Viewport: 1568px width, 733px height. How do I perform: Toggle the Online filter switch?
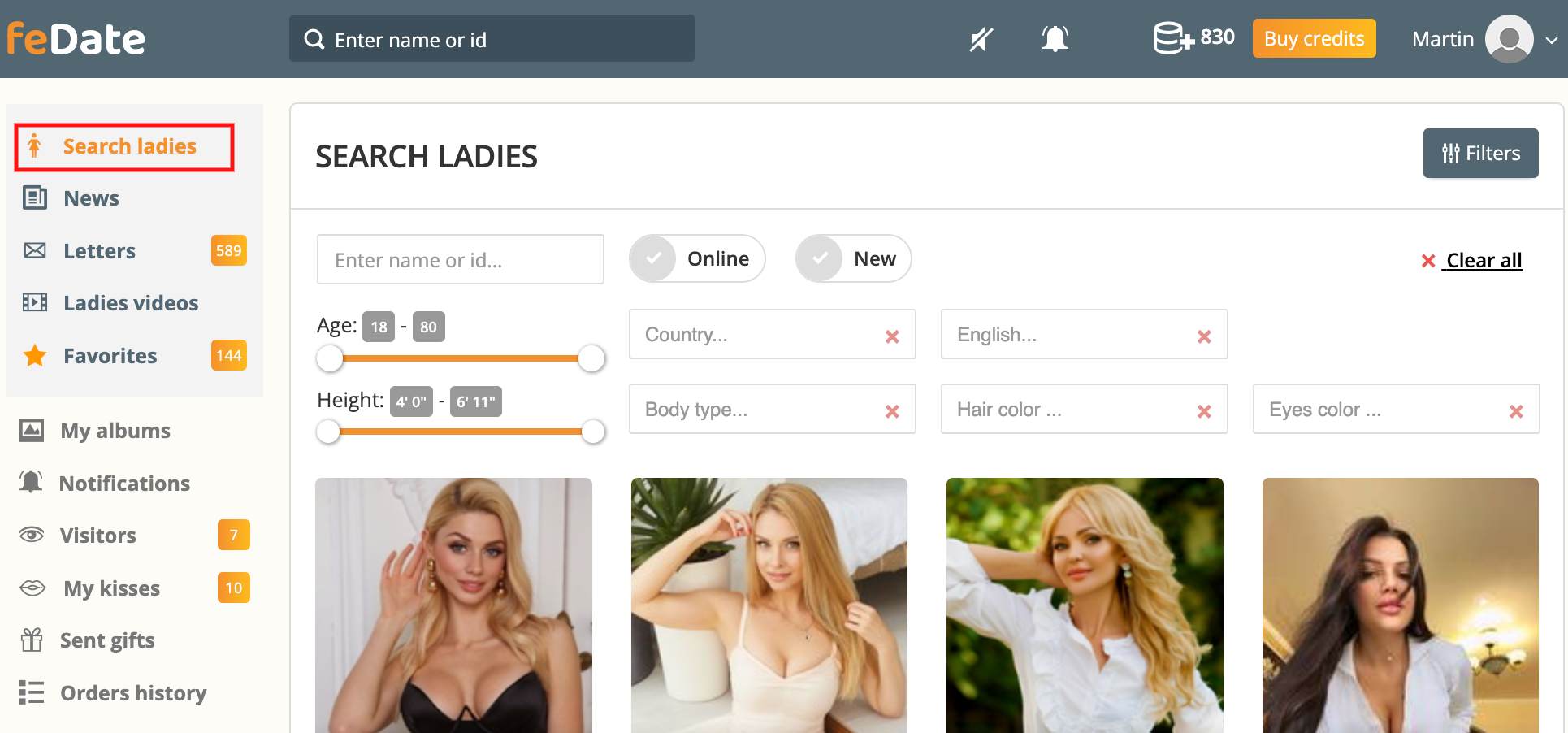654,259
